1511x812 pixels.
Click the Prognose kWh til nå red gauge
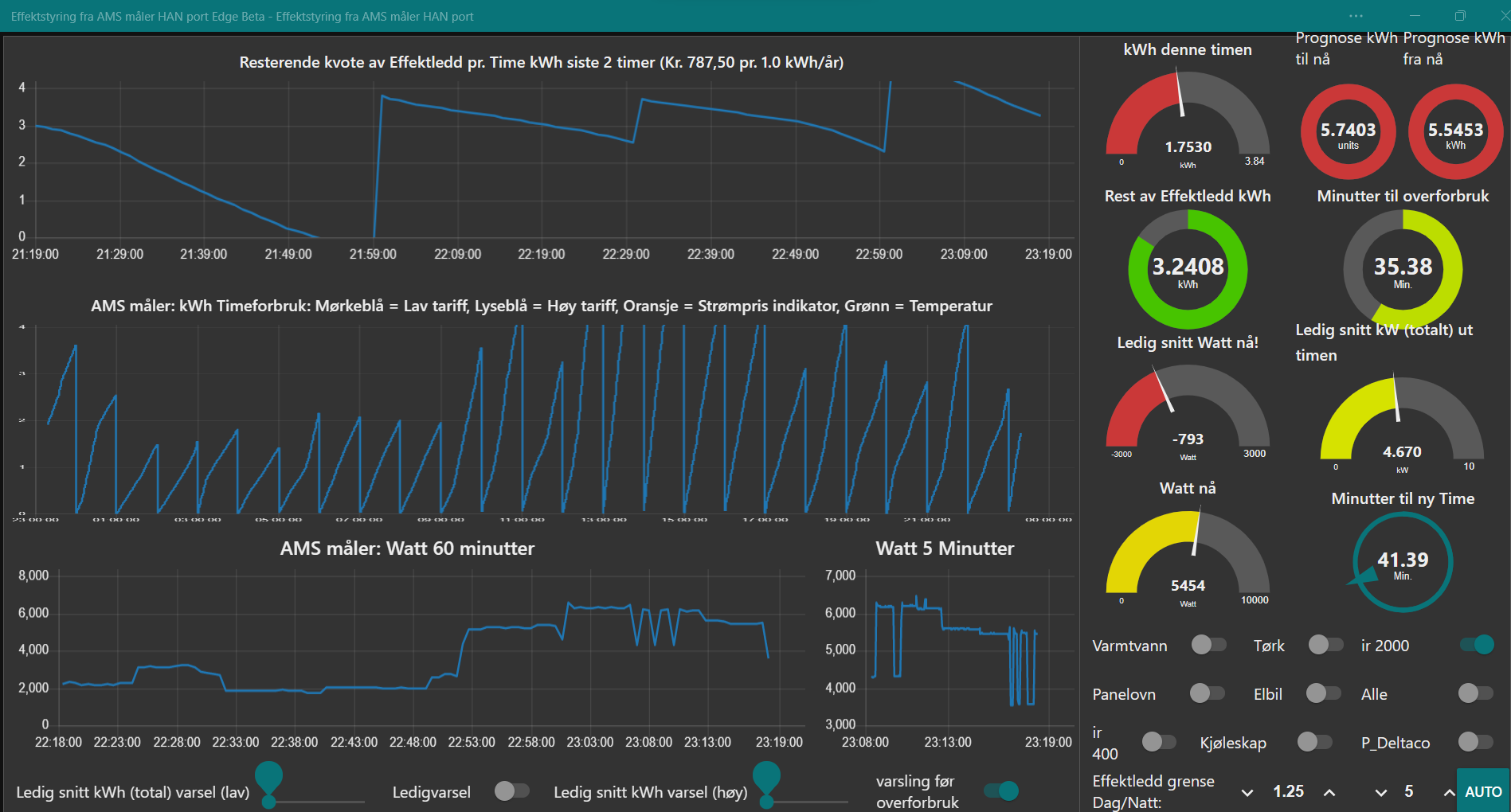pos(1348,132)
